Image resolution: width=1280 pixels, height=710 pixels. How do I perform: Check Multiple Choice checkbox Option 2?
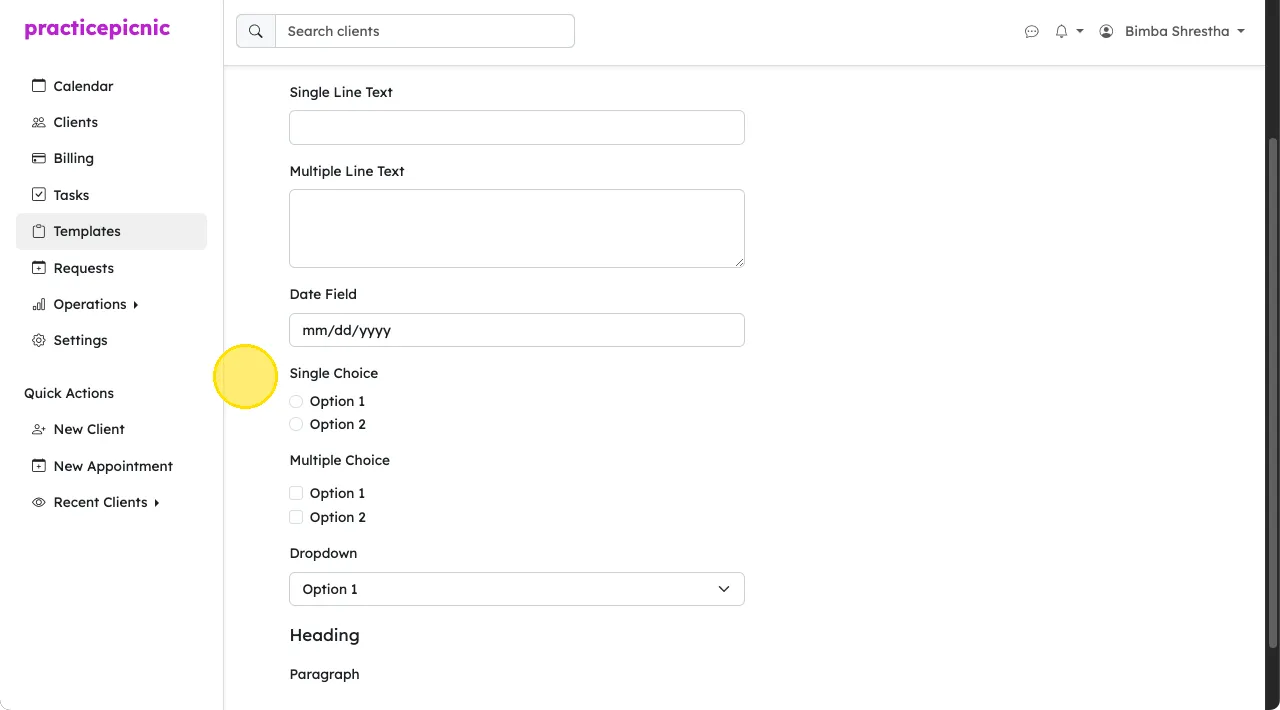[296, 517]
